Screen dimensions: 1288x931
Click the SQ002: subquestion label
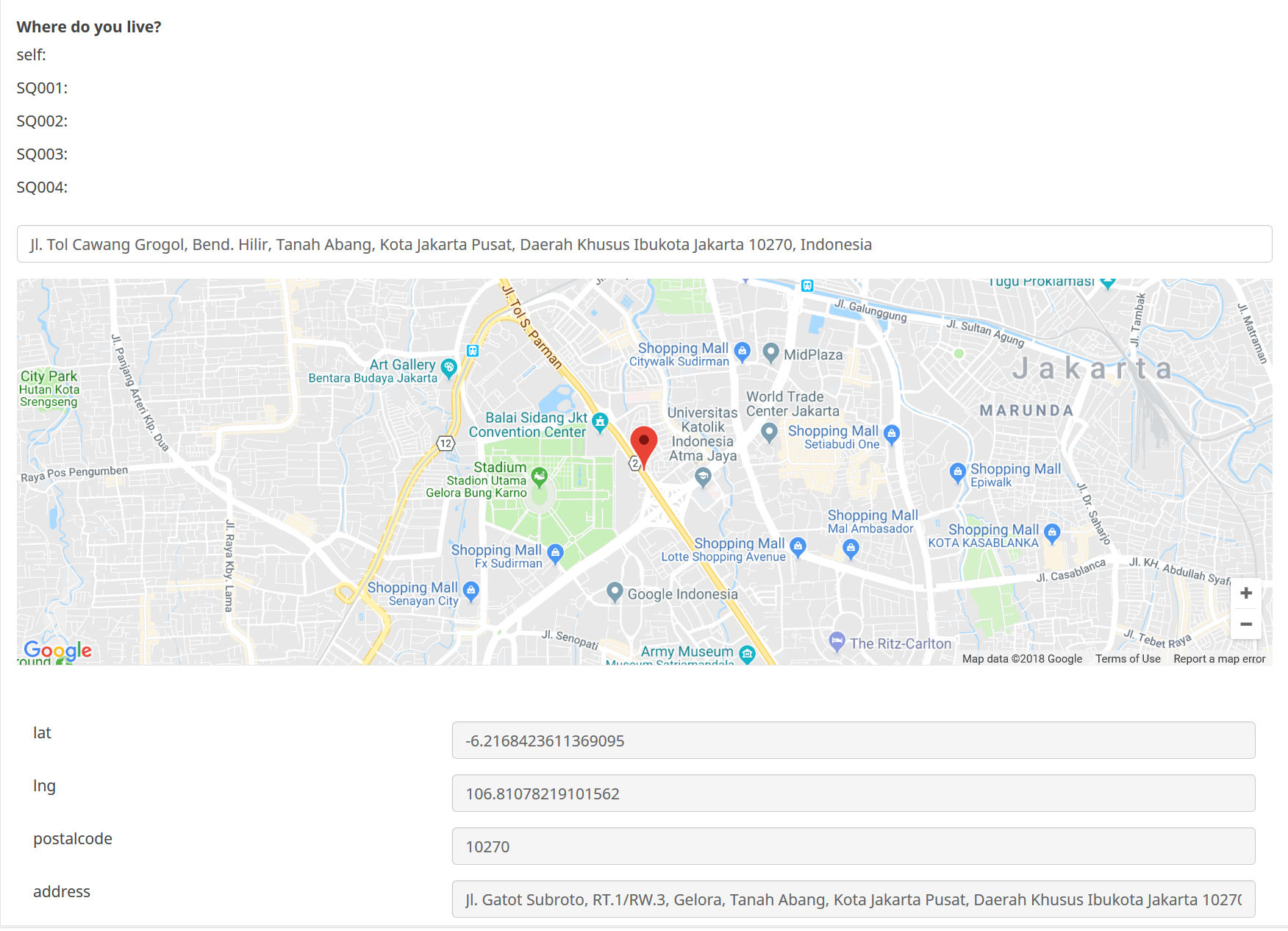point(42,121)
